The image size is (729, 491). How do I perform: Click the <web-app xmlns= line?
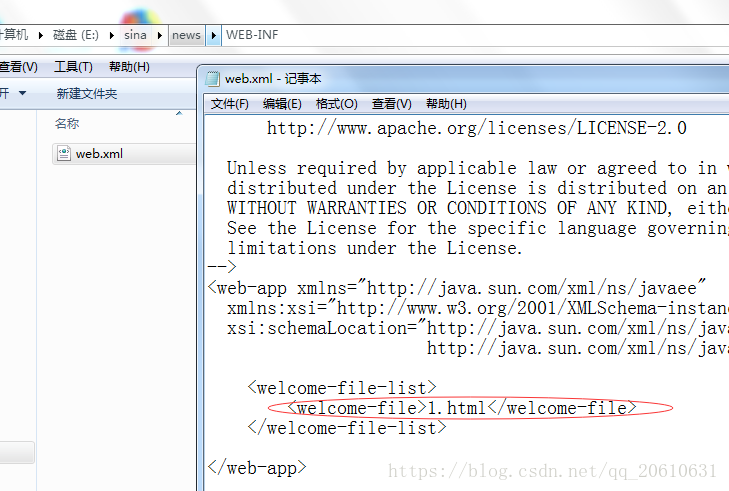tap(457, 288)
